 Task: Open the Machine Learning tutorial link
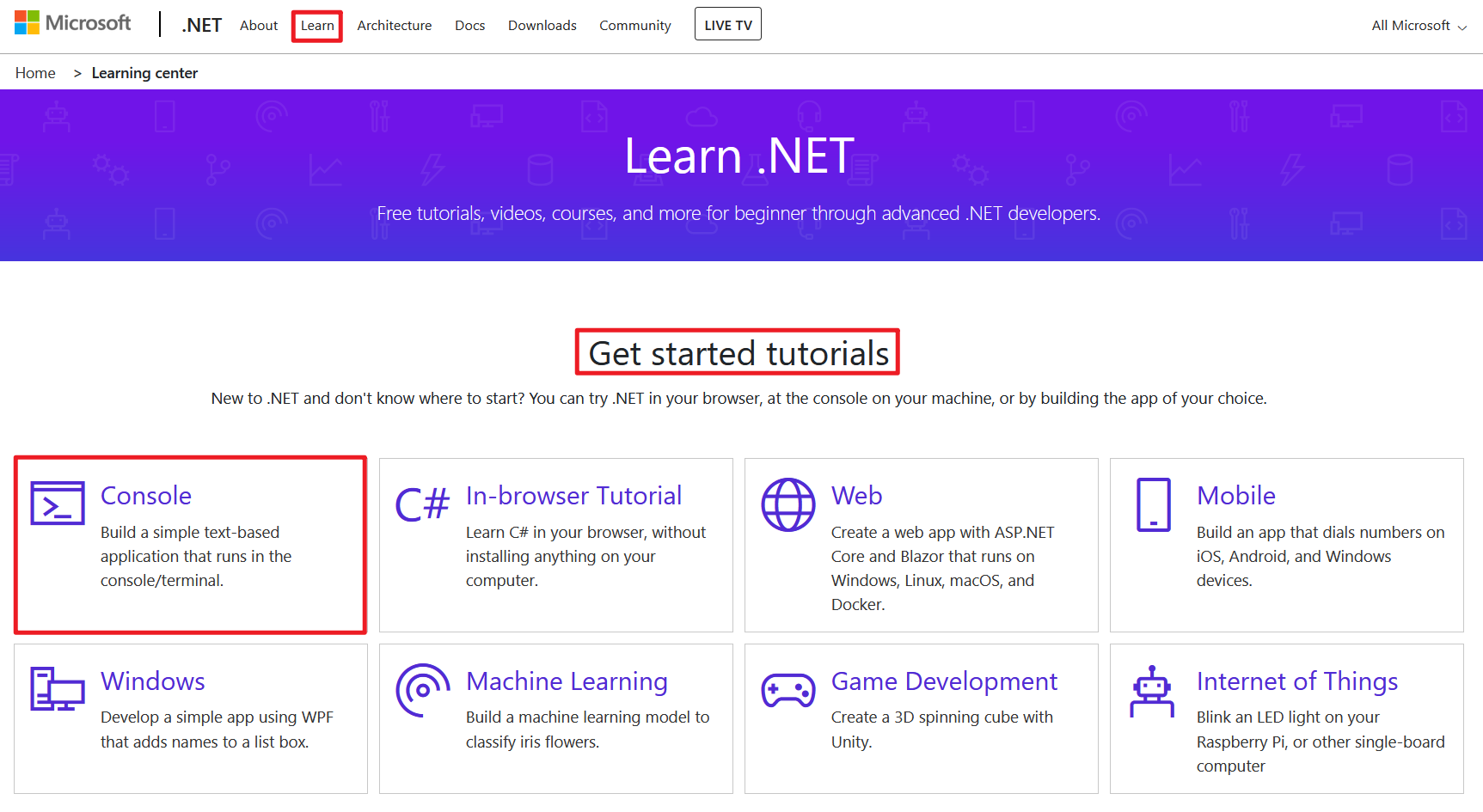(x=567, y=681)
